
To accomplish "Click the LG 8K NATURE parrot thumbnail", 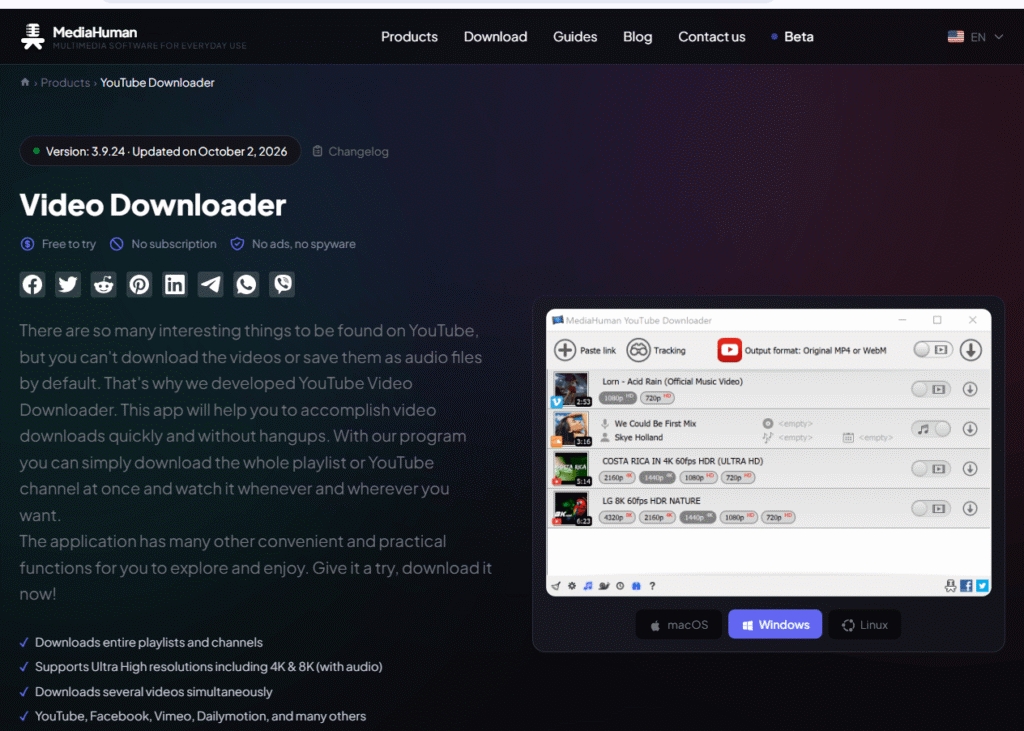I will coord(571,509).
